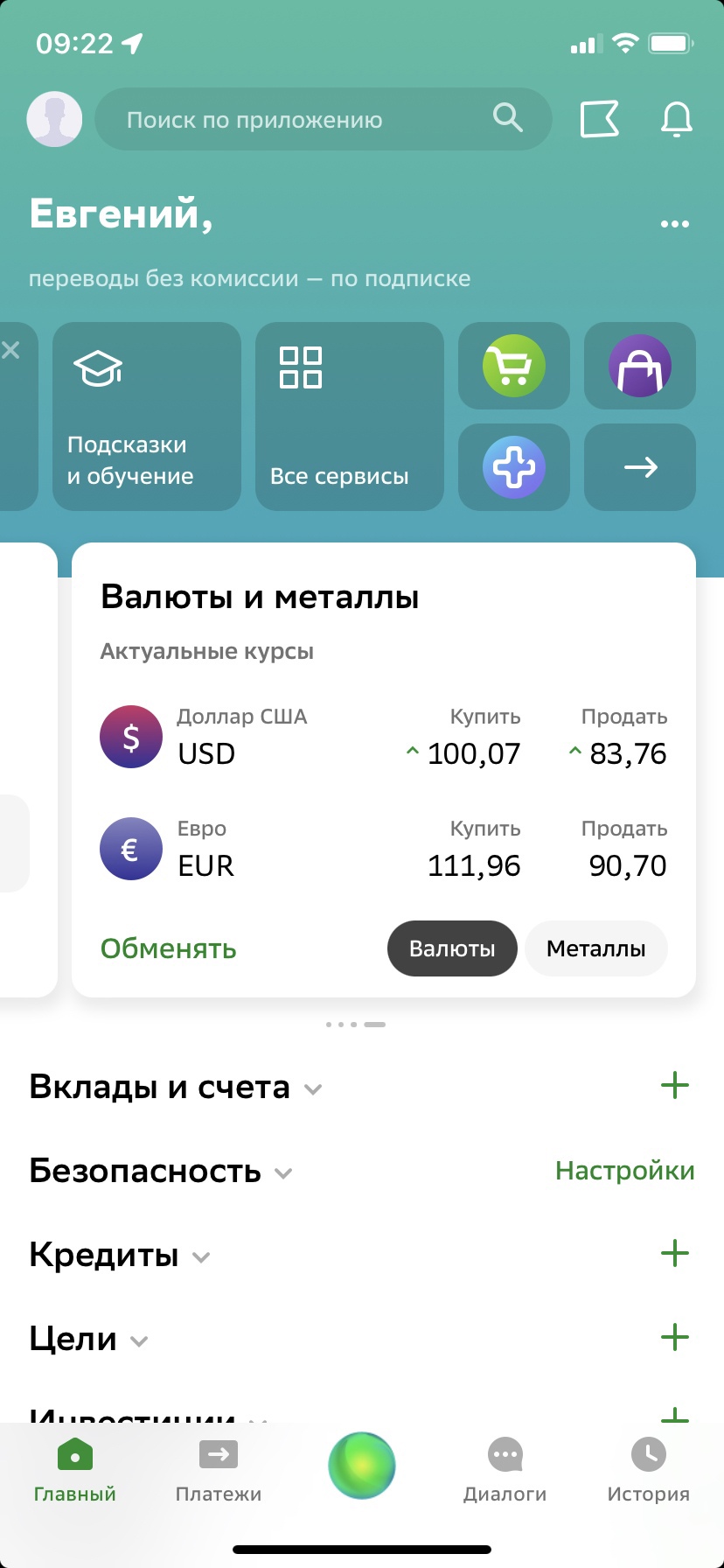
Task: Tap the user profile avatar
Action: coord(54,119)
